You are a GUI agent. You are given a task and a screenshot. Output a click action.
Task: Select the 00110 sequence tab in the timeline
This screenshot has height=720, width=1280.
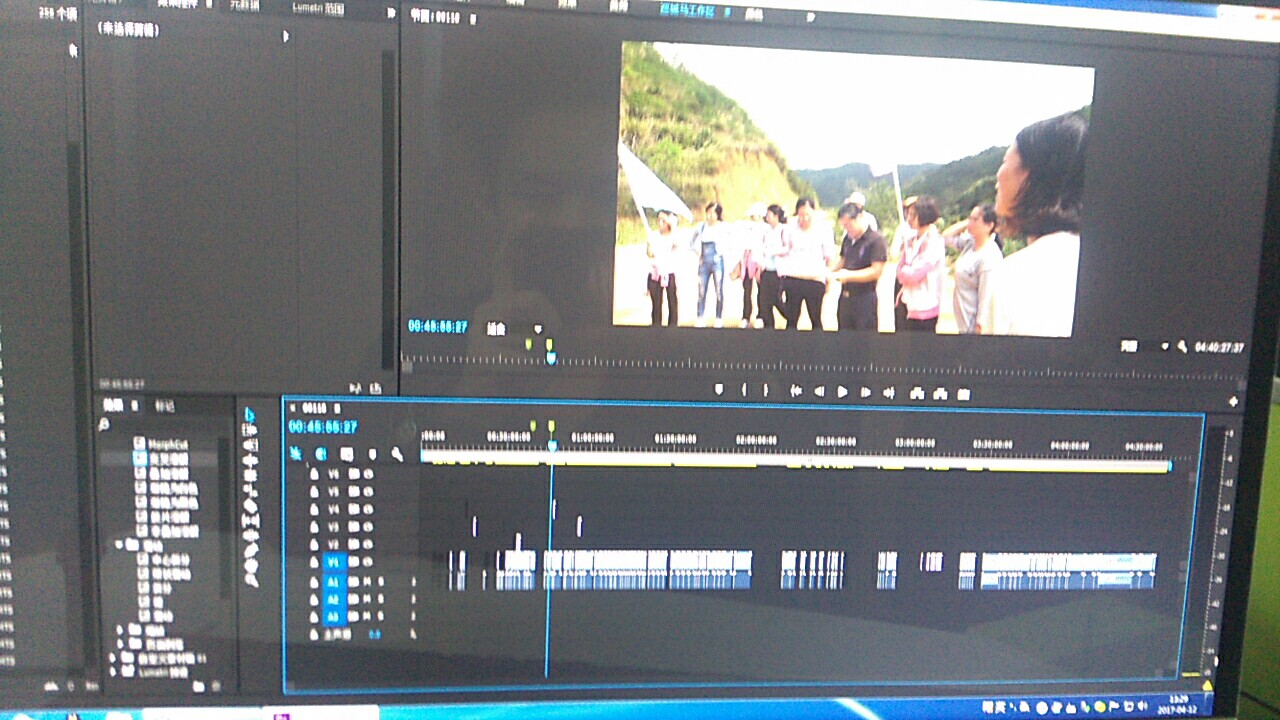click(315, 409)
